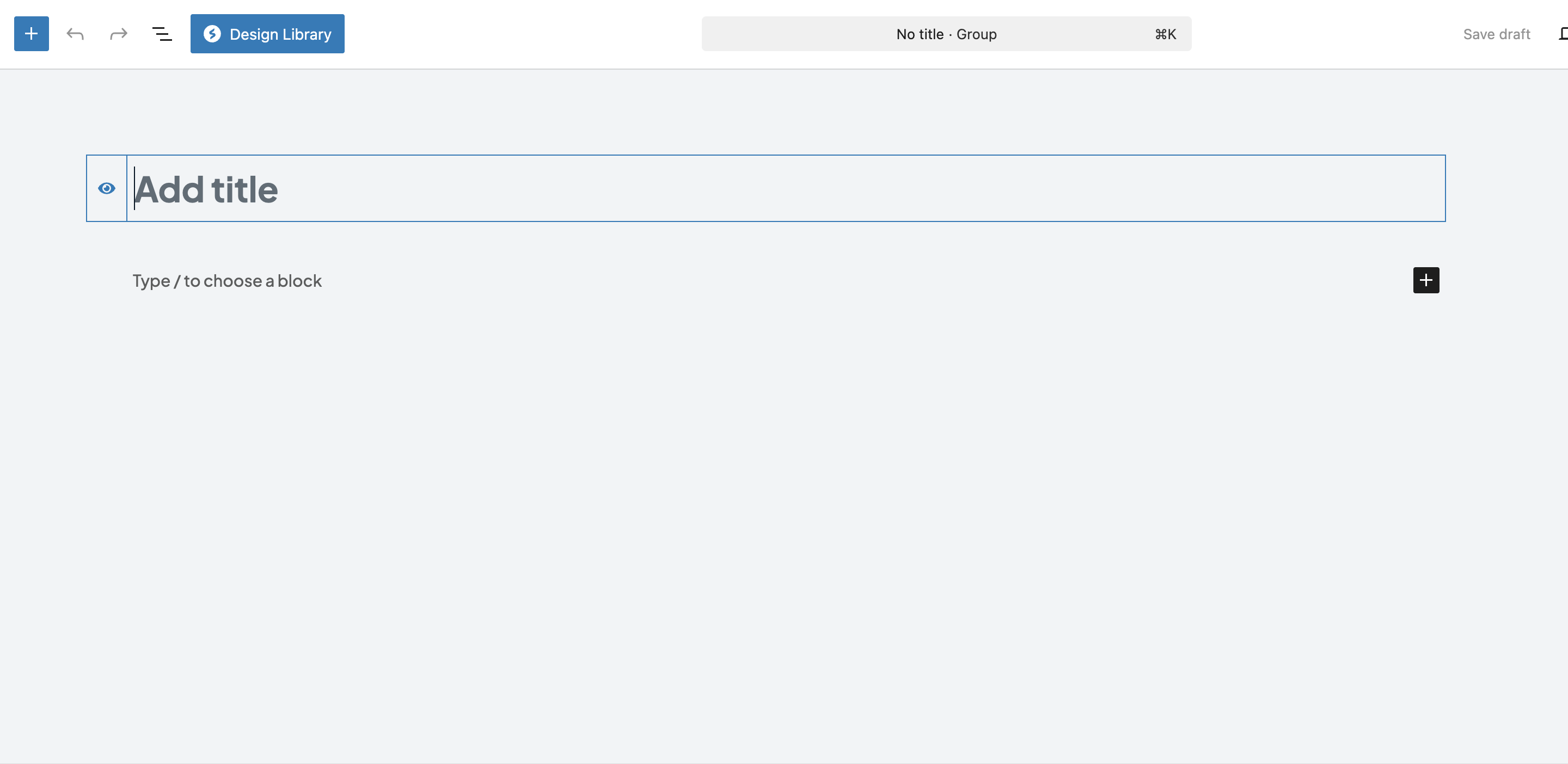The image size is (1568, 764).
Task: Open the block inserter with the blue plus
Action: [x=31, y=33]
